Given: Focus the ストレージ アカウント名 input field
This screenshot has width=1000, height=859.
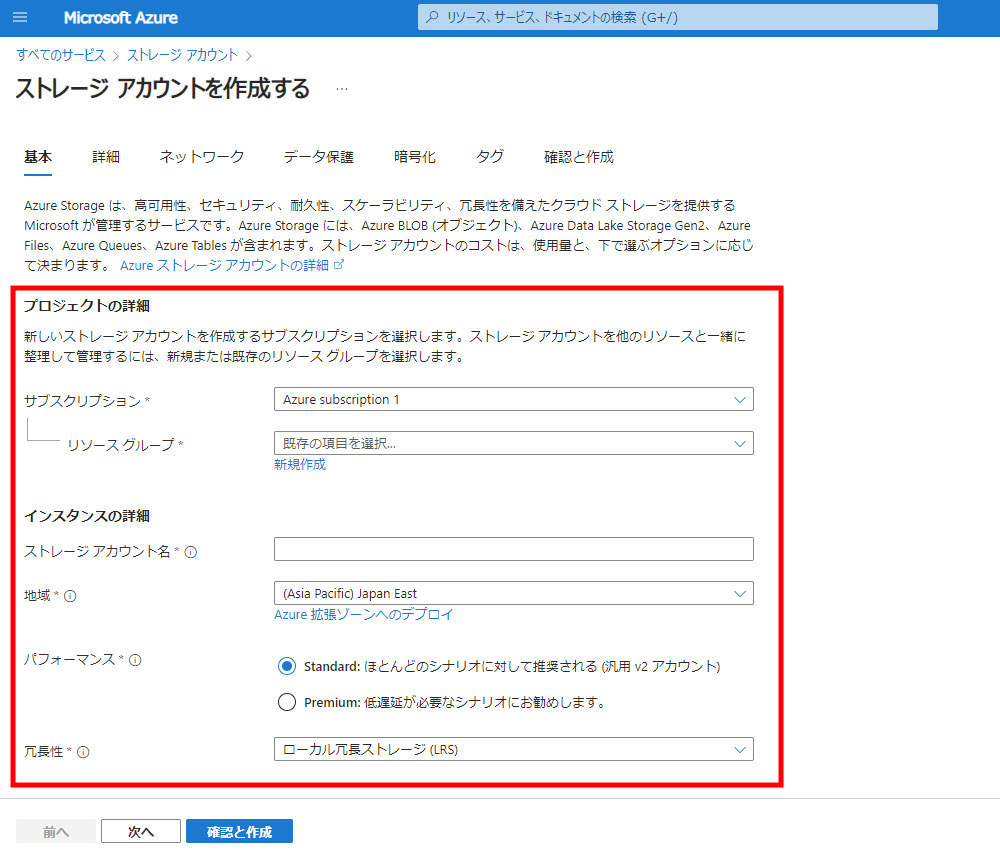Looking at the screenshot, I should point(513,549).
